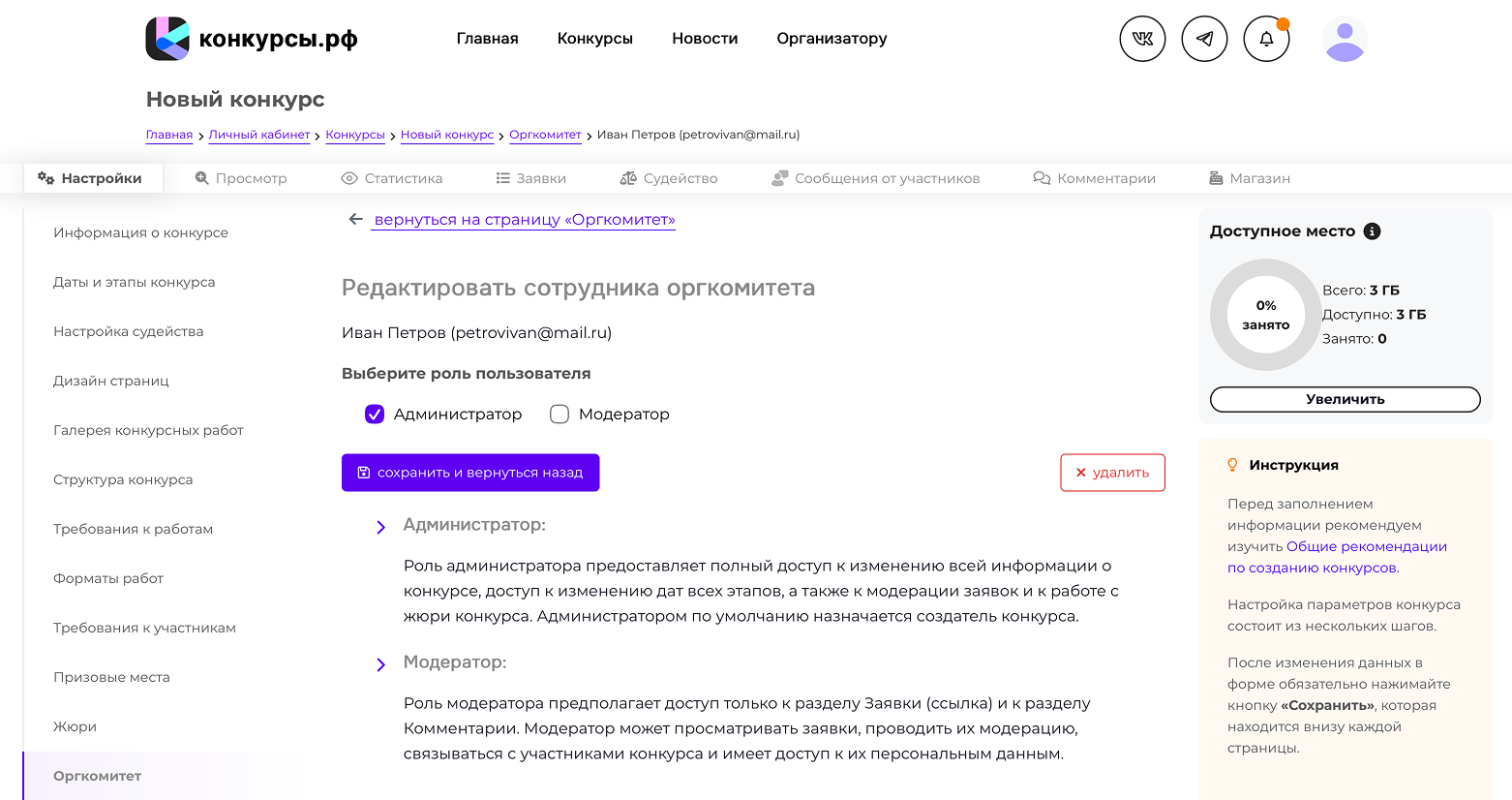Click сохранить и вернуться назад button

click(x=470, y=473)
